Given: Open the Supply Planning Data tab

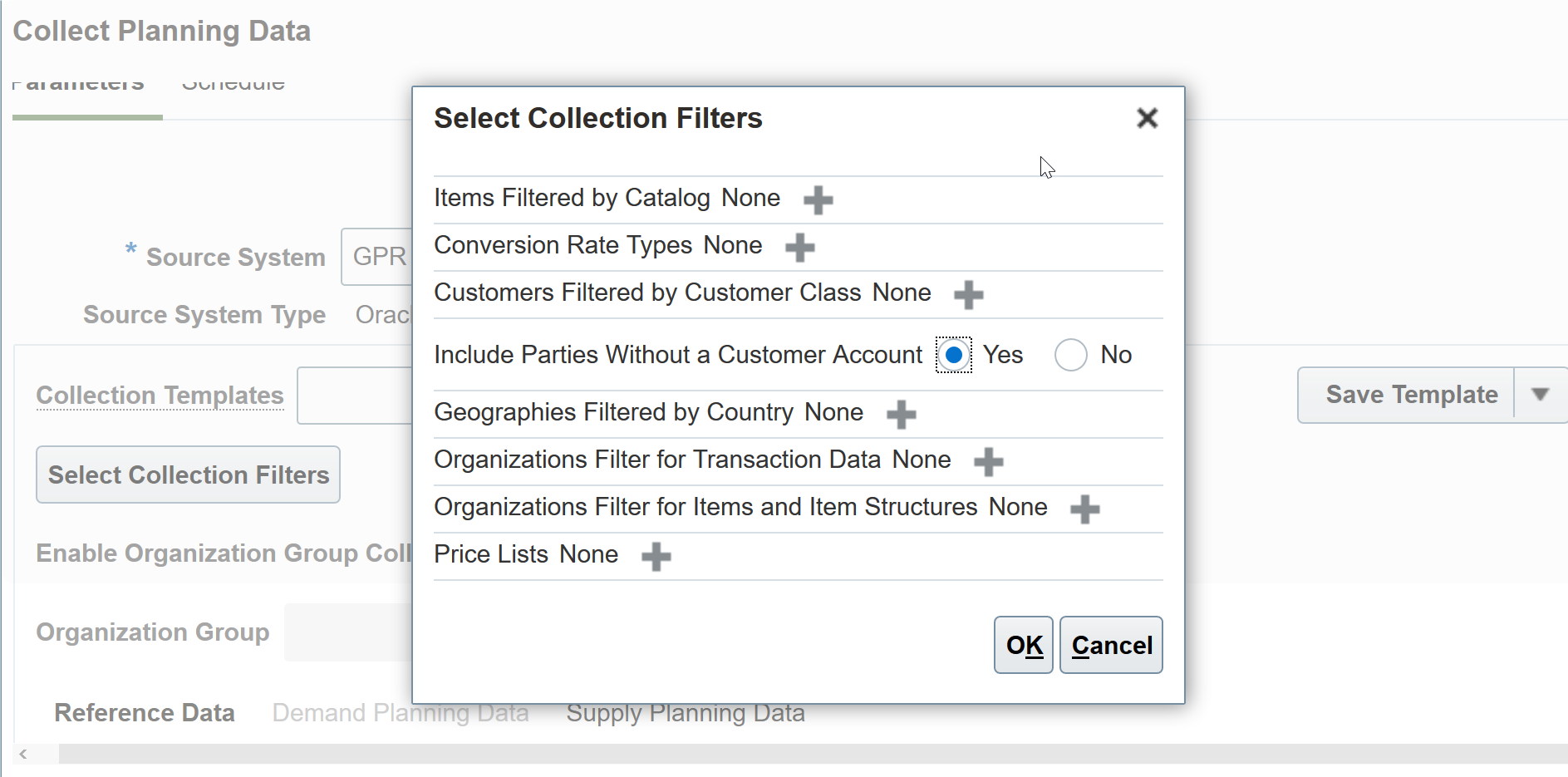Looking at the screenshot, I should [685, 713].
